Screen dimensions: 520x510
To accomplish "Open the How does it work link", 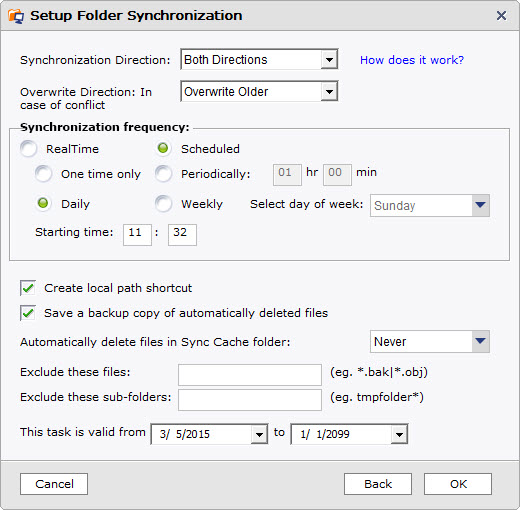I will click(412, 60).
